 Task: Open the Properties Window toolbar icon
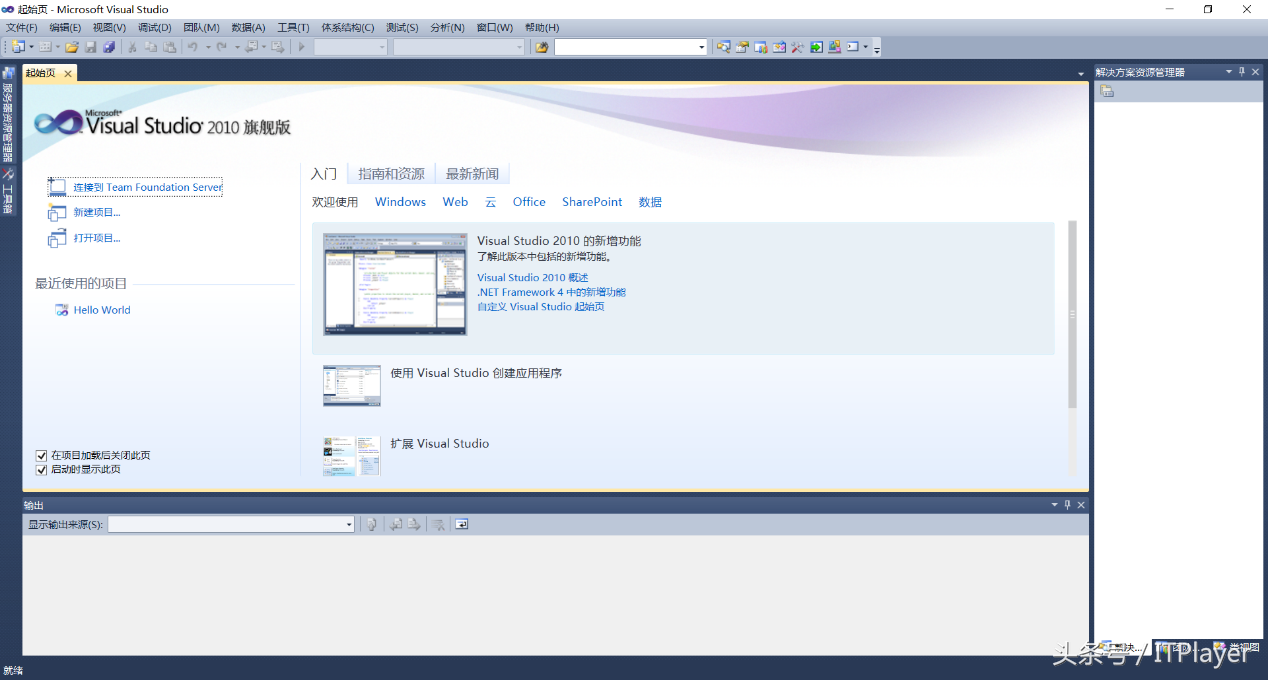(x=742, y=47)
